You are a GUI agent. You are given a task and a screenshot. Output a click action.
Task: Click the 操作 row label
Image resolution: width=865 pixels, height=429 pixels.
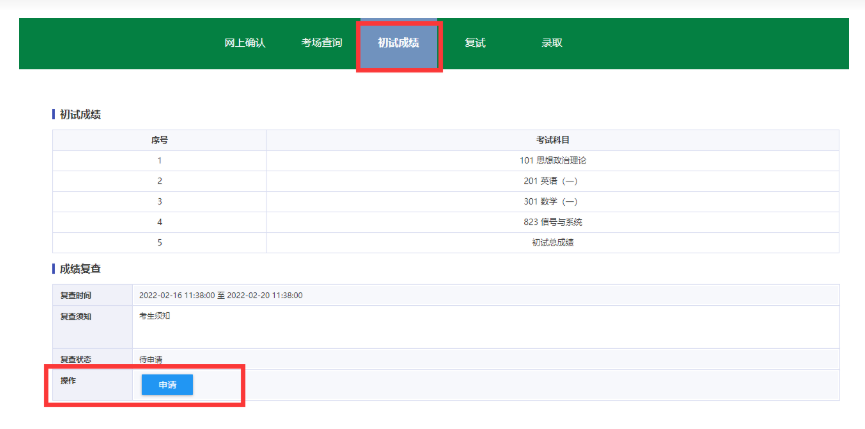click(68, 380)
